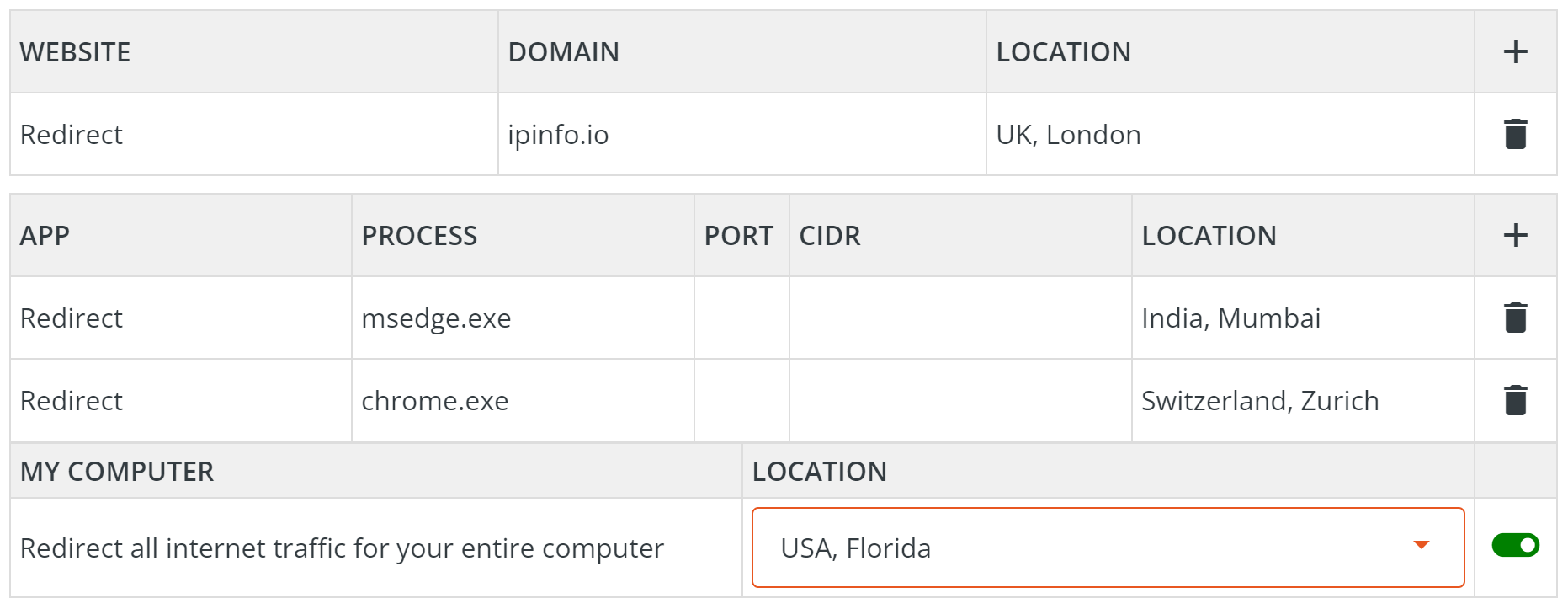Enable the entire computer traffic redirect toggle
The height and width of the screenshot is (609, 1568).
coord(1517,546)
